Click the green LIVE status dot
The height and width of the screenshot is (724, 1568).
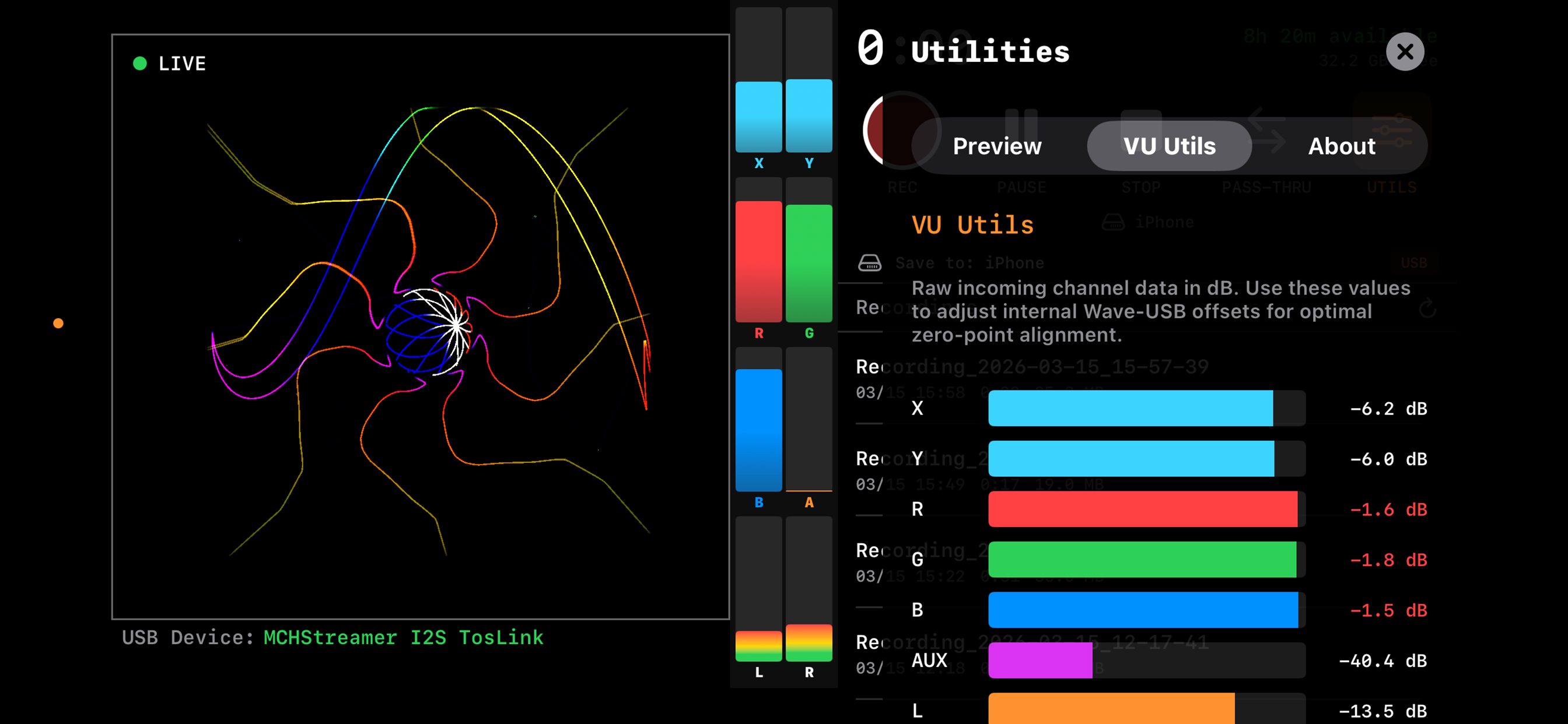140,64
